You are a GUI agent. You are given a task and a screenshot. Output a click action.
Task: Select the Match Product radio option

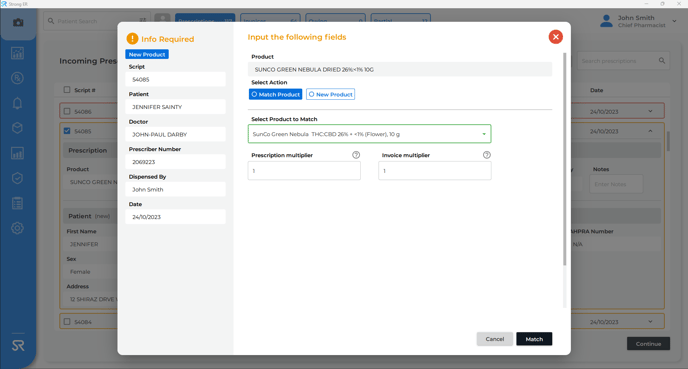(276, 94)
